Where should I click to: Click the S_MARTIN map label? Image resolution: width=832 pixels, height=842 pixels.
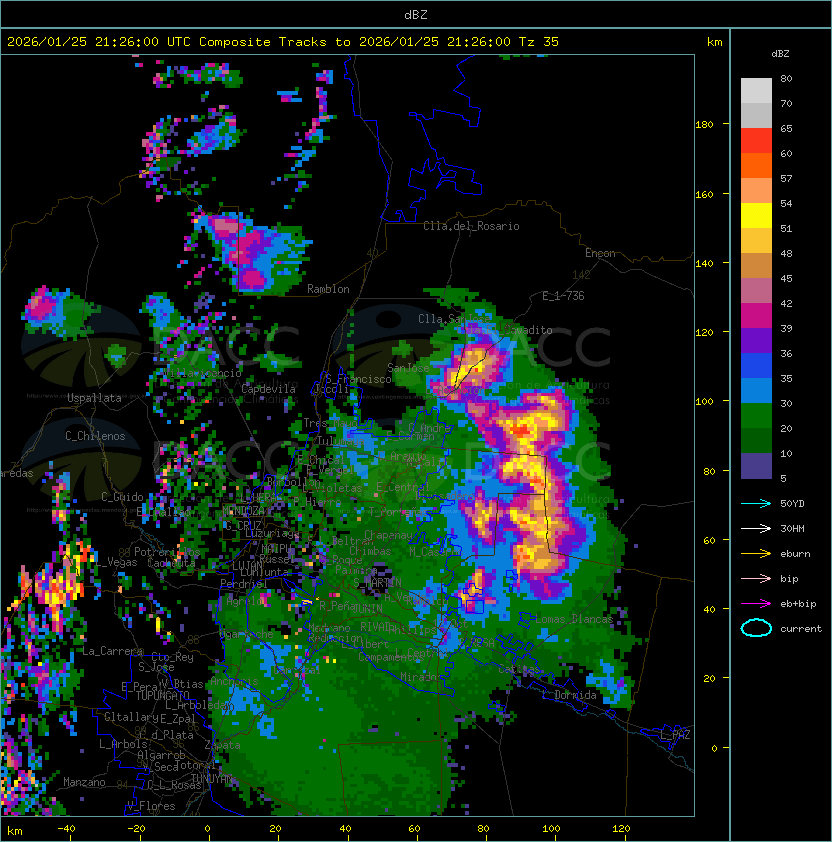click(377, 583)
